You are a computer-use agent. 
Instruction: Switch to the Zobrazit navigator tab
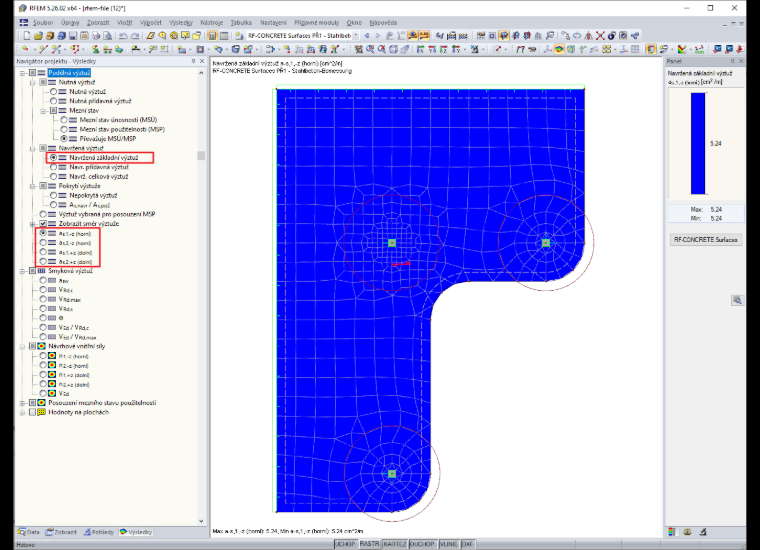(x=62, y=532)
